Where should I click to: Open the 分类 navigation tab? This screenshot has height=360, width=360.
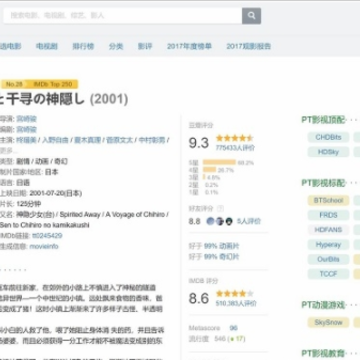point(116,46)
